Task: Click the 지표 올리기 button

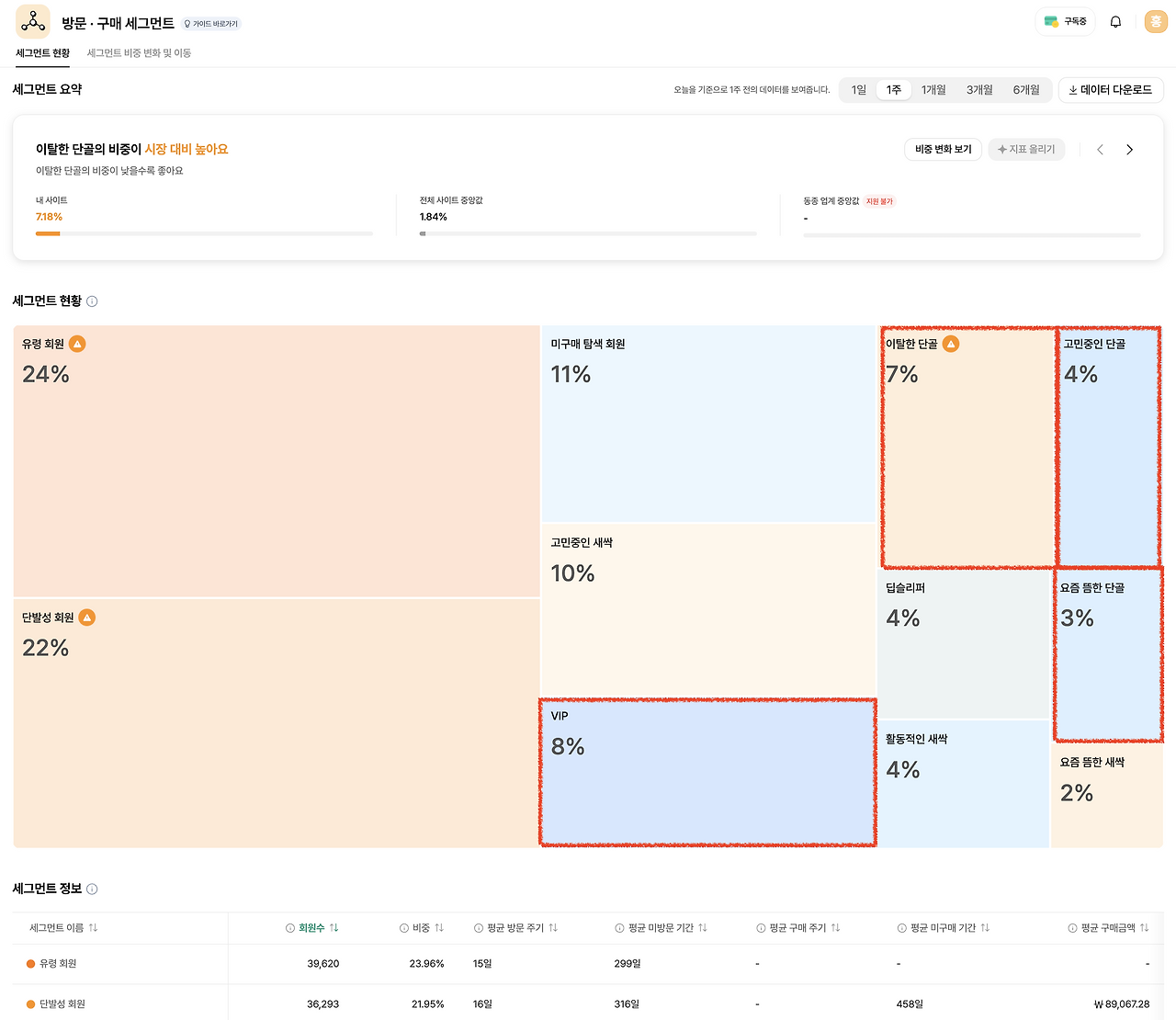Action: (x=1026, y=150)
